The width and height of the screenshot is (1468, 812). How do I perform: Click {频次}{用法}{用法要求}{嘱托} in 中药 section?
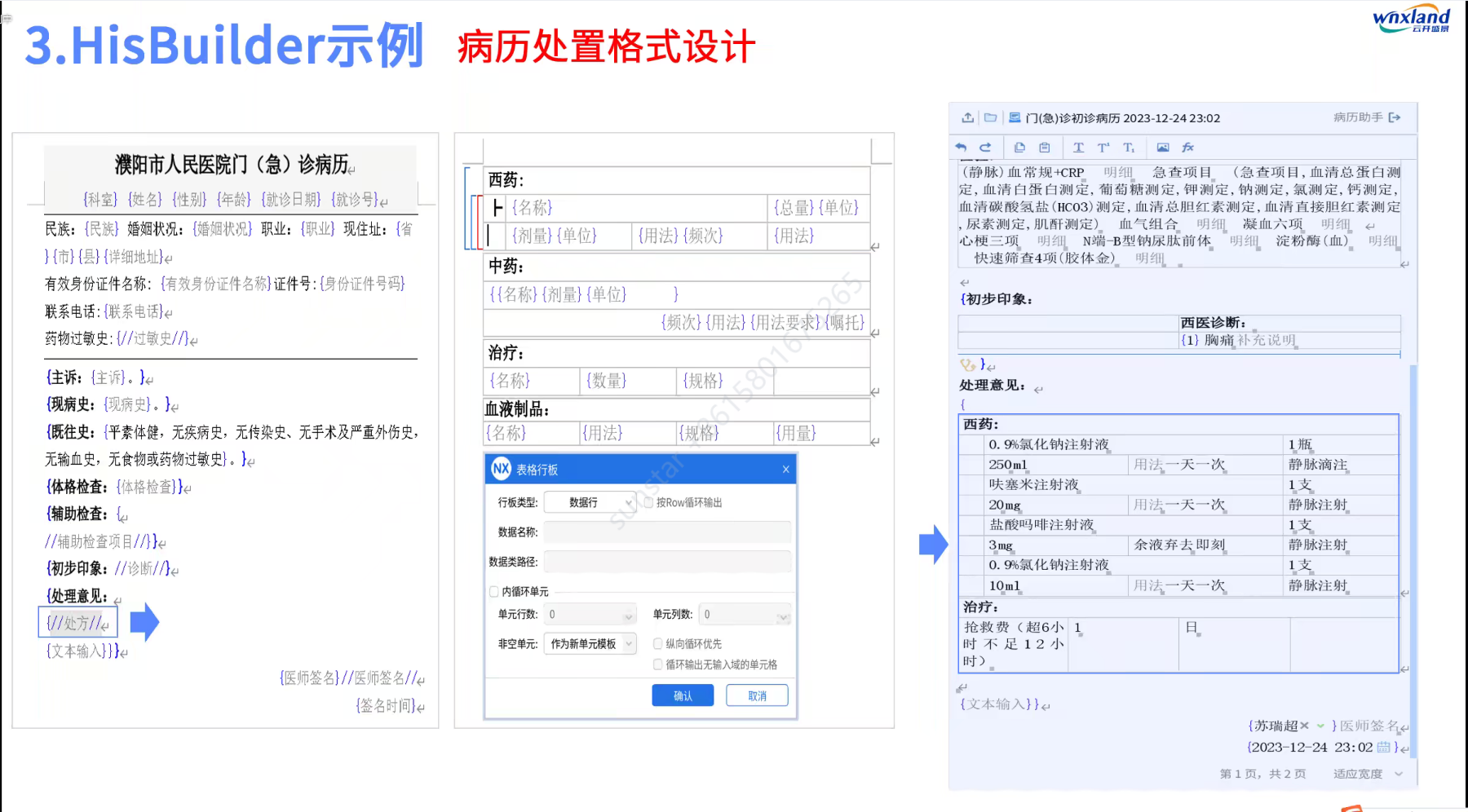(x=763, y=322)
